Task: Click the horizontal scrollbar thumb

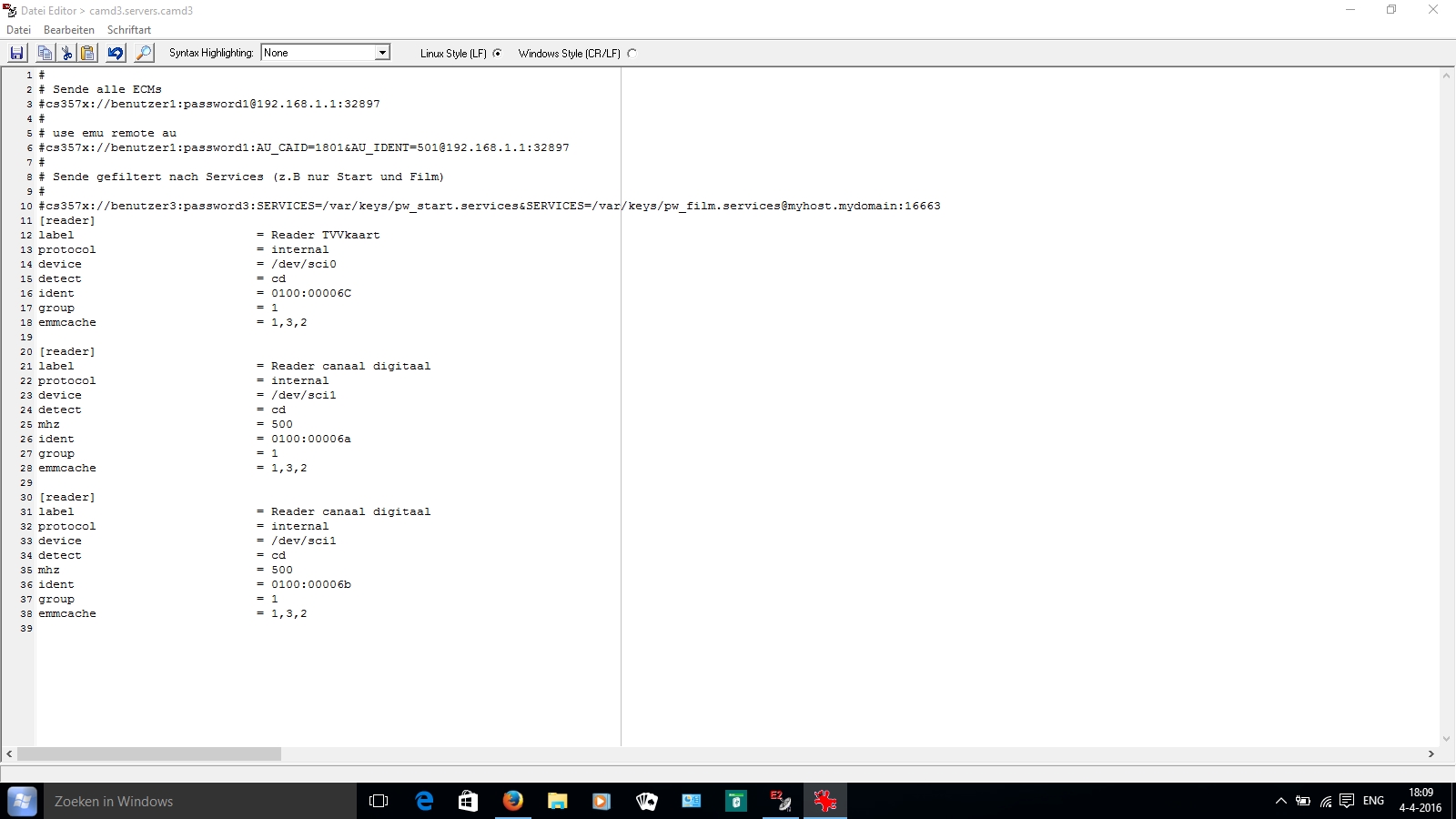Action: pos(149,753)
